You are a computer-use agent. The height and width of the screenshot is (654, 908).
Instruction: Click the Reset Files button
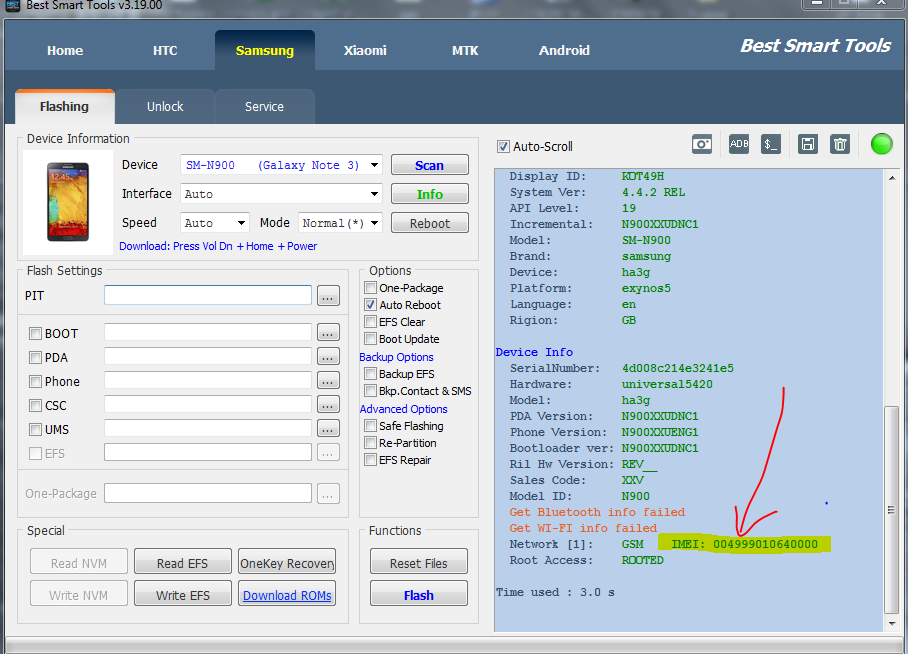tap(419, 562)
